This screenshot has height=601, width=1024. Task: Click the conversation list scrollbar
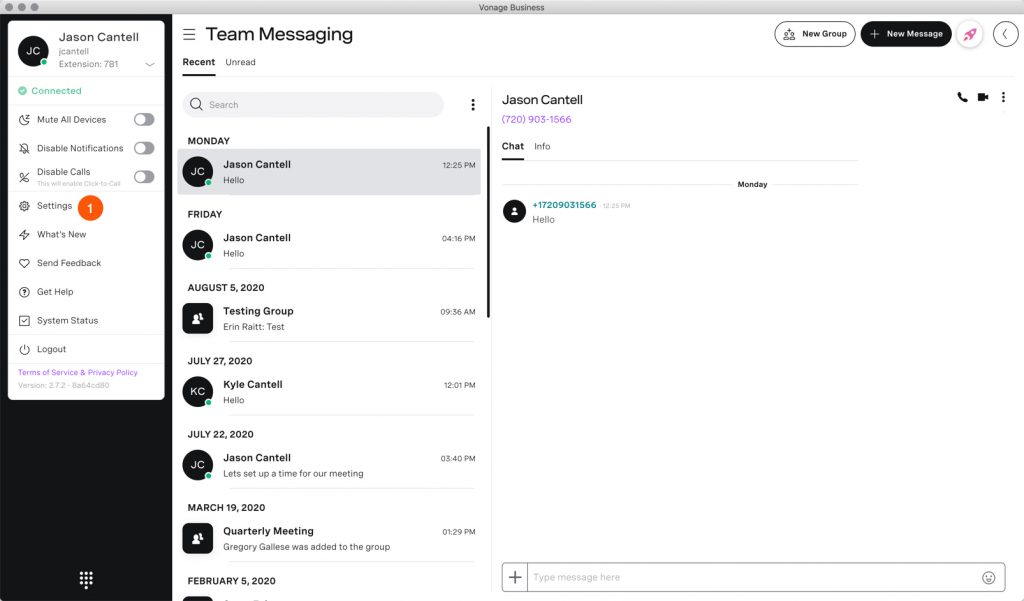(x=488, y=220)
